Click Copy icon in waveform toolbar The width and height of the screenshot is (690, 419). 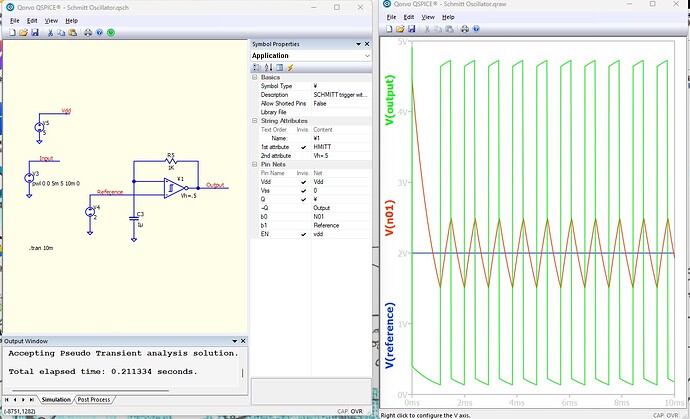pyautogui.click(x=438, y=29)
